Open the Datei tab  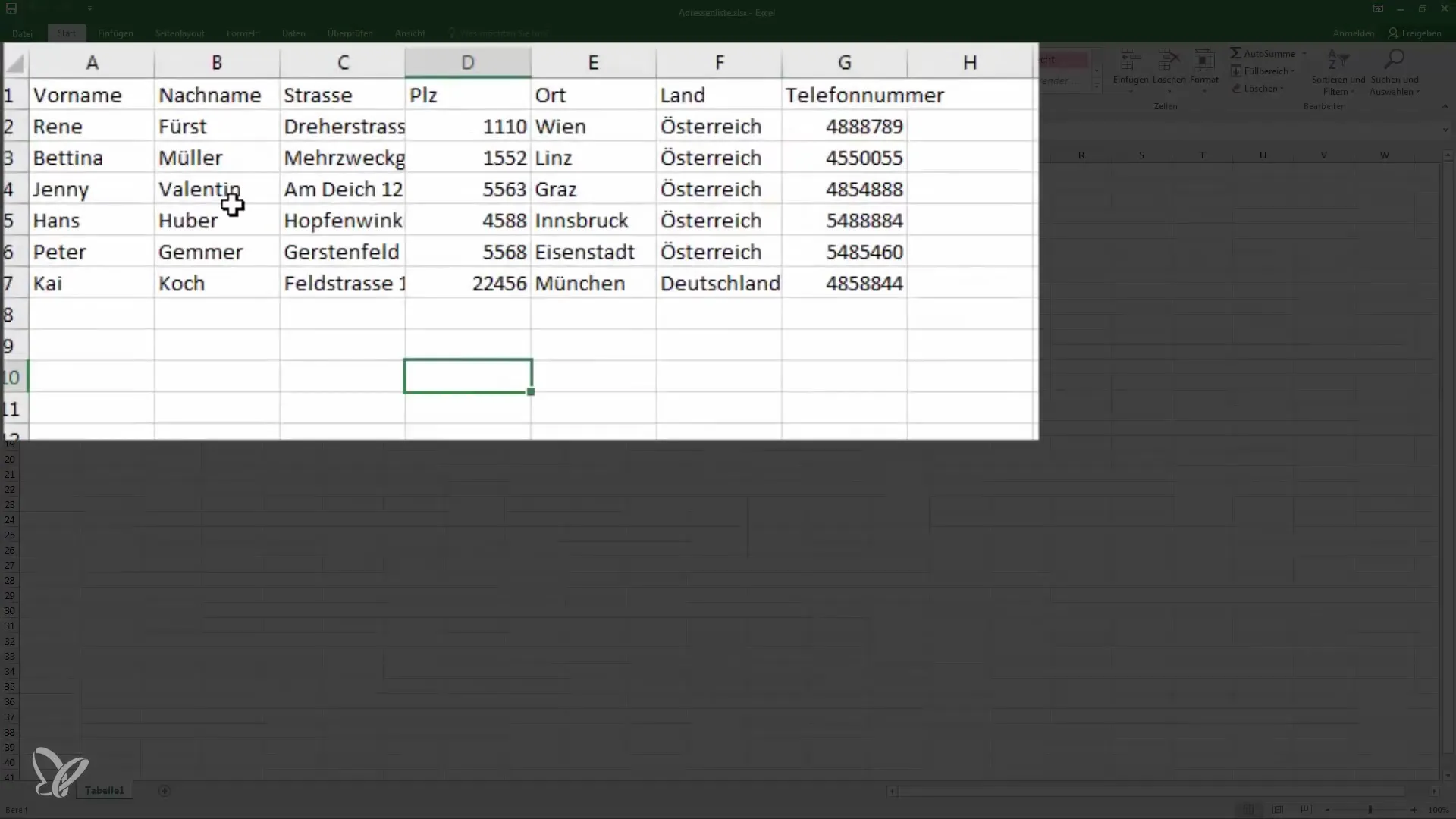[23, 33]
